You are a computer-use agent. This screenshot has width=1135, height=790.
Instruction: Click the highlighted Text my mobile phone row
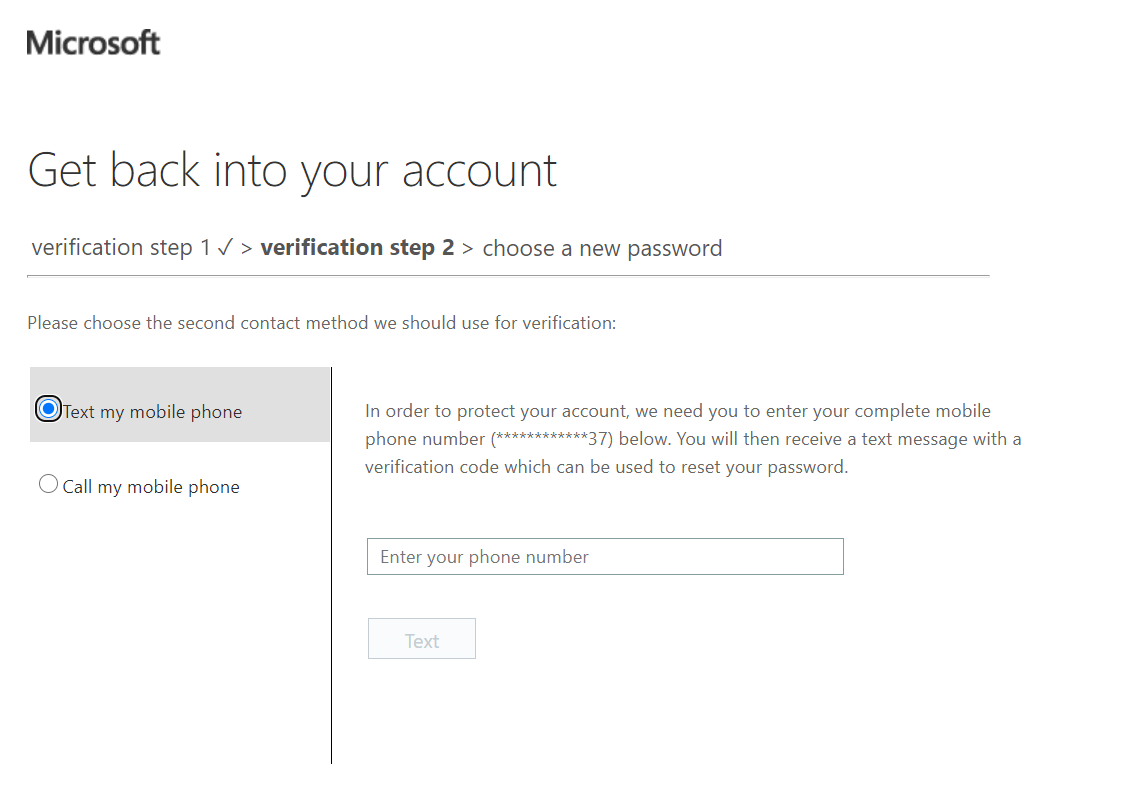point(180,404)
